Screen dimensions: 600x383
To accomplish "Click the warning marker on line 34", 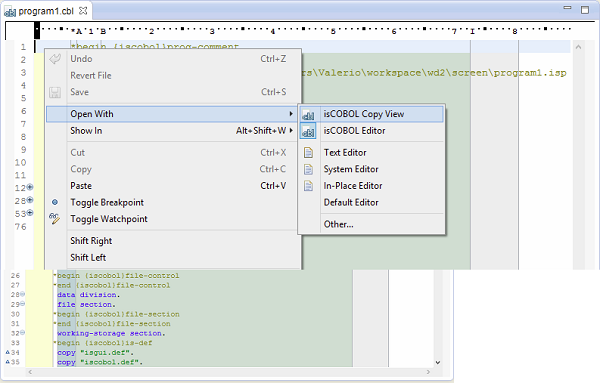I will click(x=7, y=352).
